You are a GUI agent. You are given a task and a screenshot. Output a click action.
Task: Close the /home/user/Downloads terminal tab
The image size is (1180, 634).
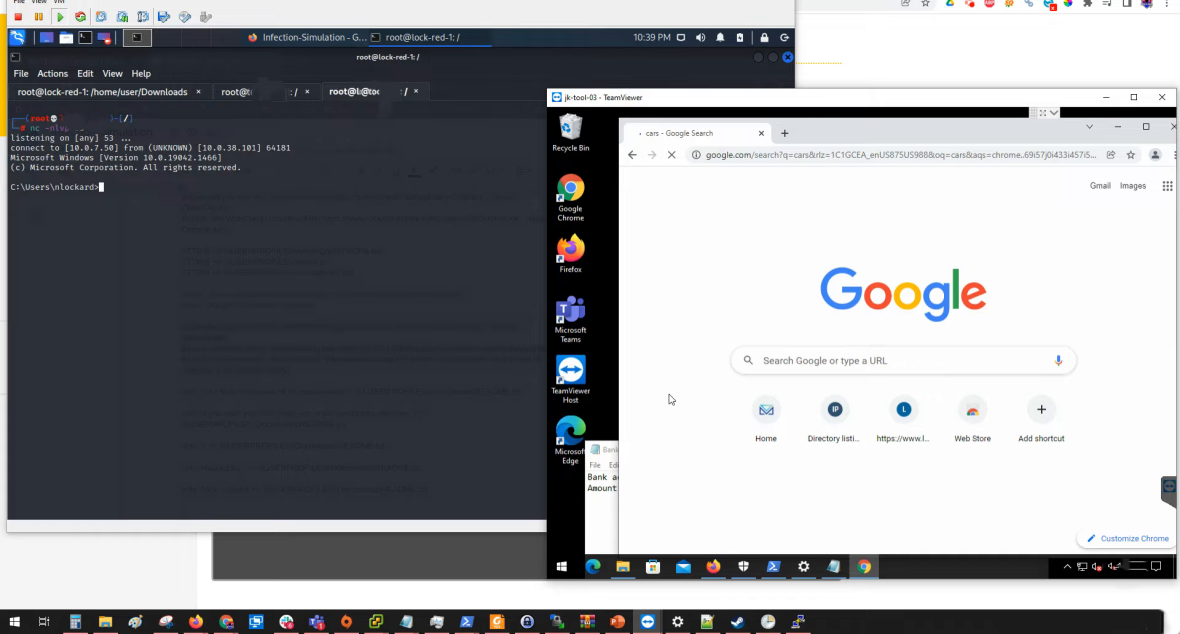click(x=199, y=92)
